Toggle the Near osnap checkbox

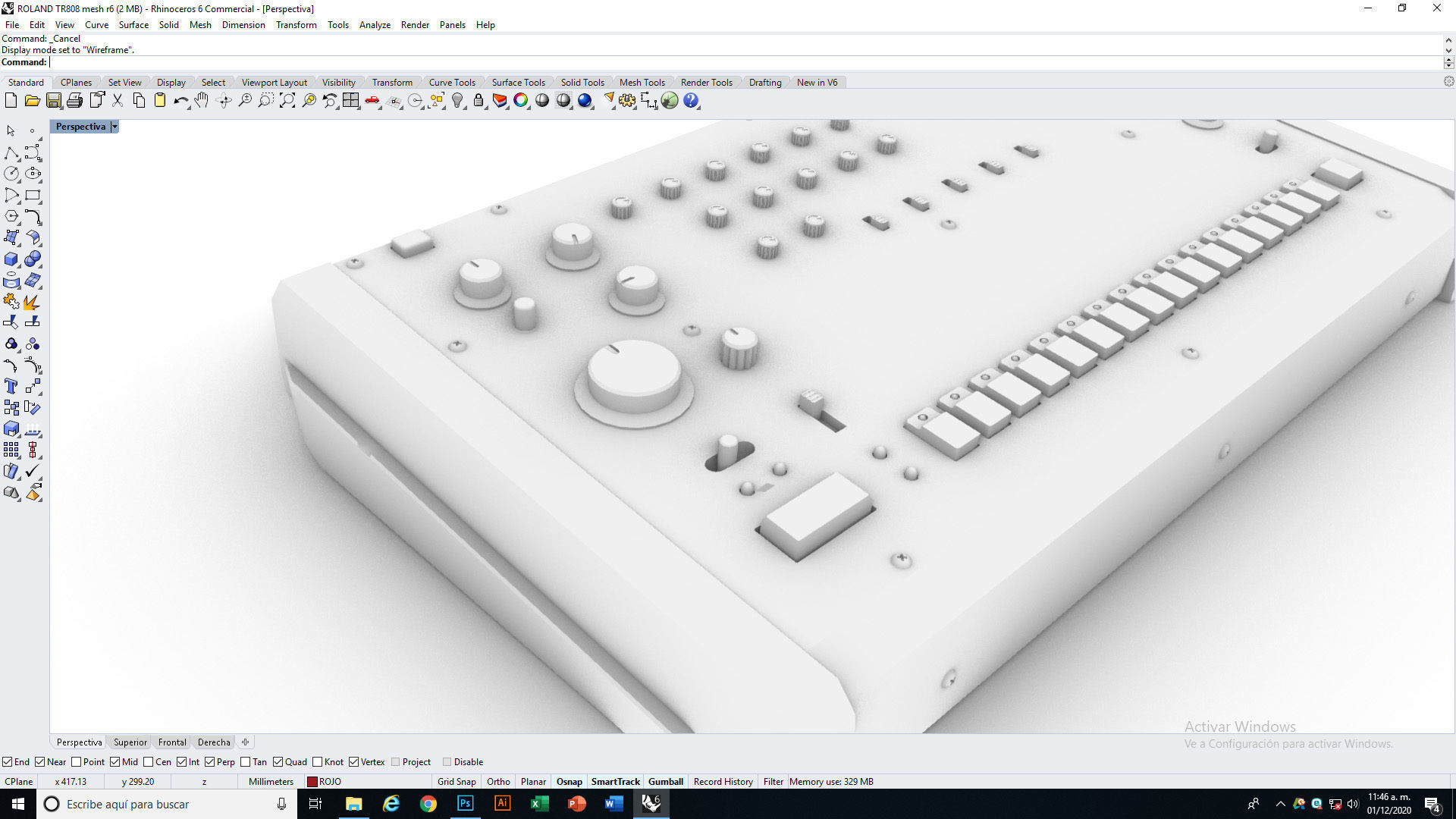click(40, 762)
